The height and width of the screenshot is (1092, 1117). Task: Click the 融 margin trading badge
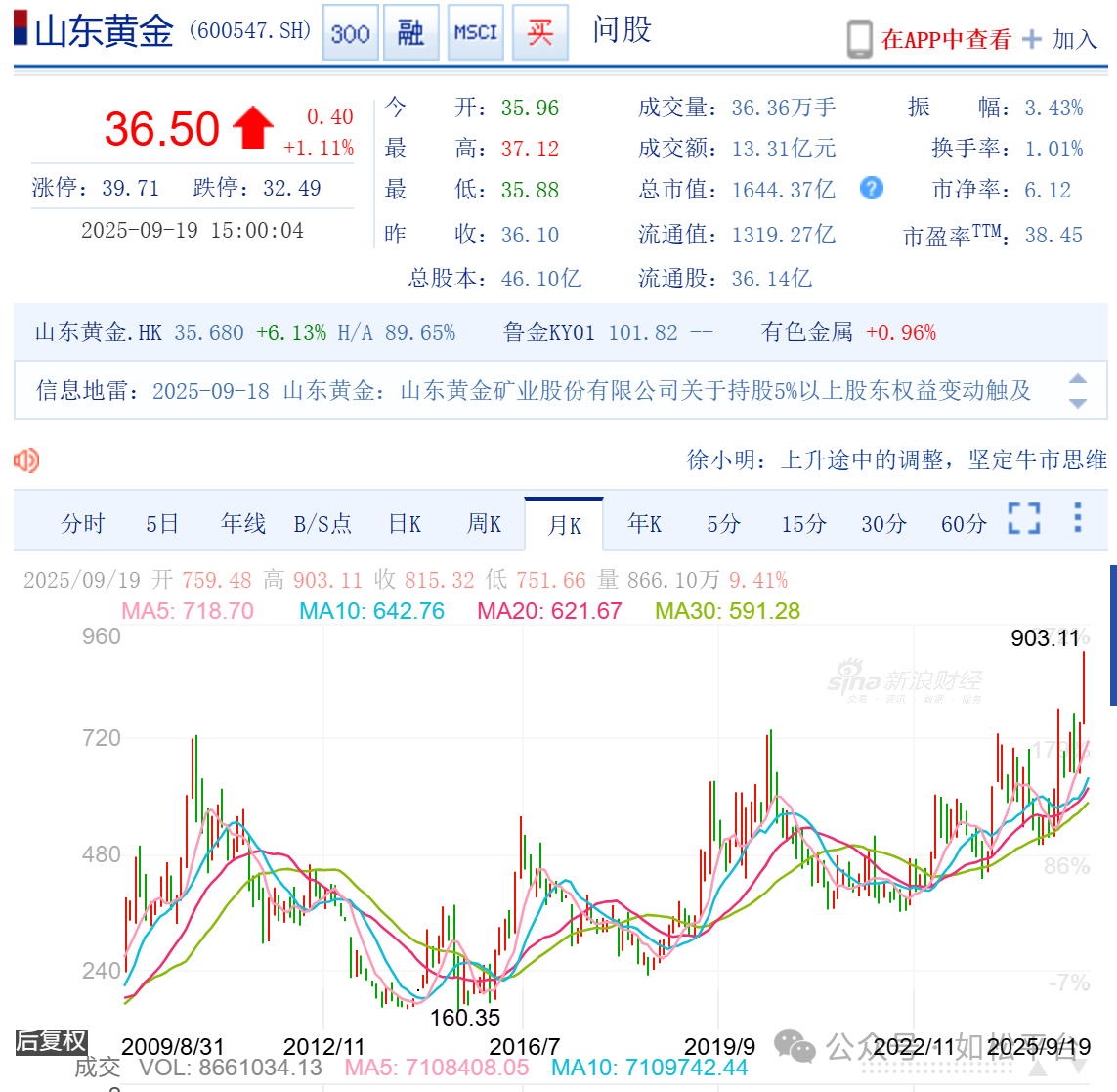point(410,33)
